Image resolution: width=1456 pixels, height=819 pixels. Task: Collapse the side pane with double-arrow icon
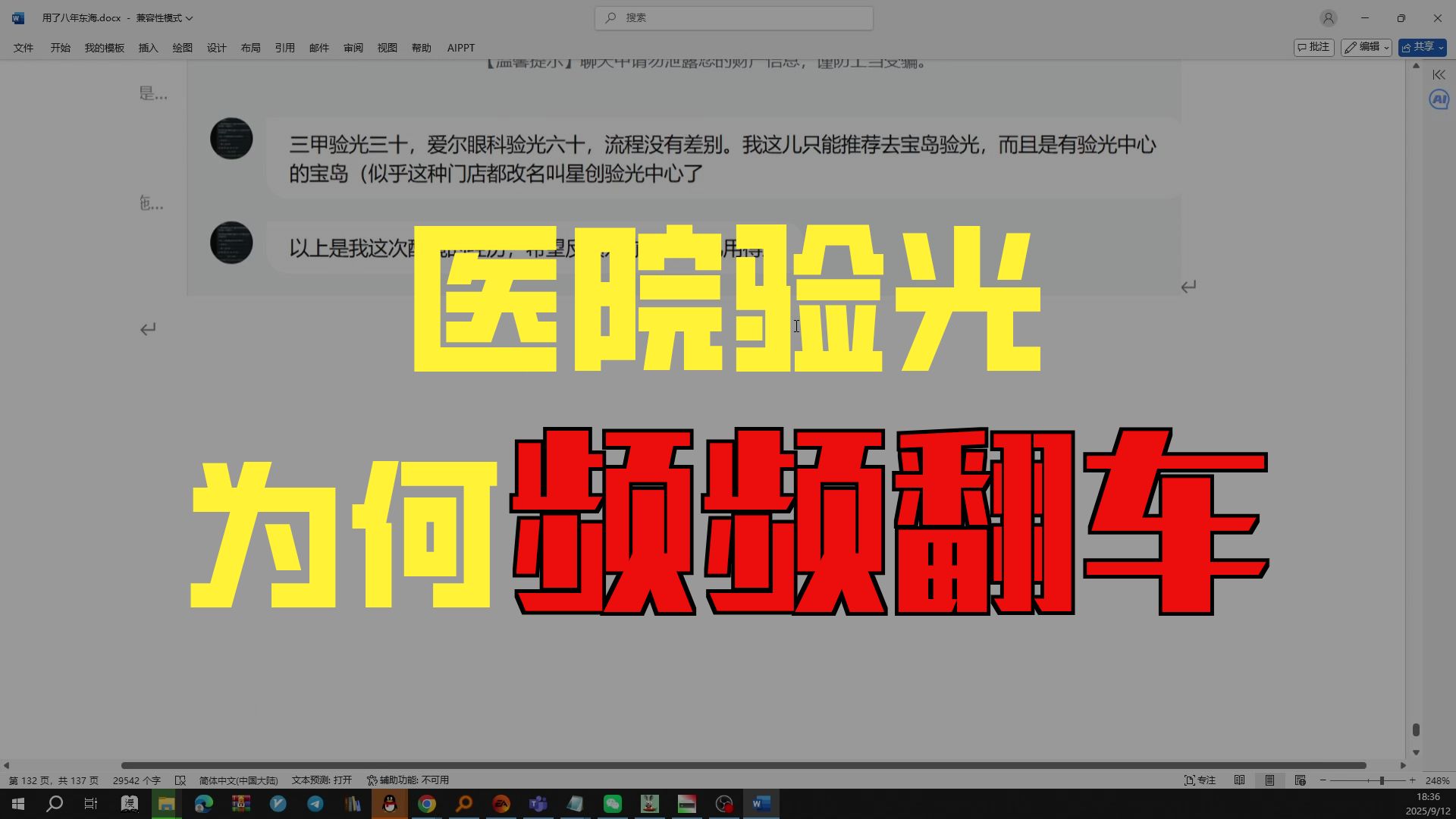[1439, 74]
